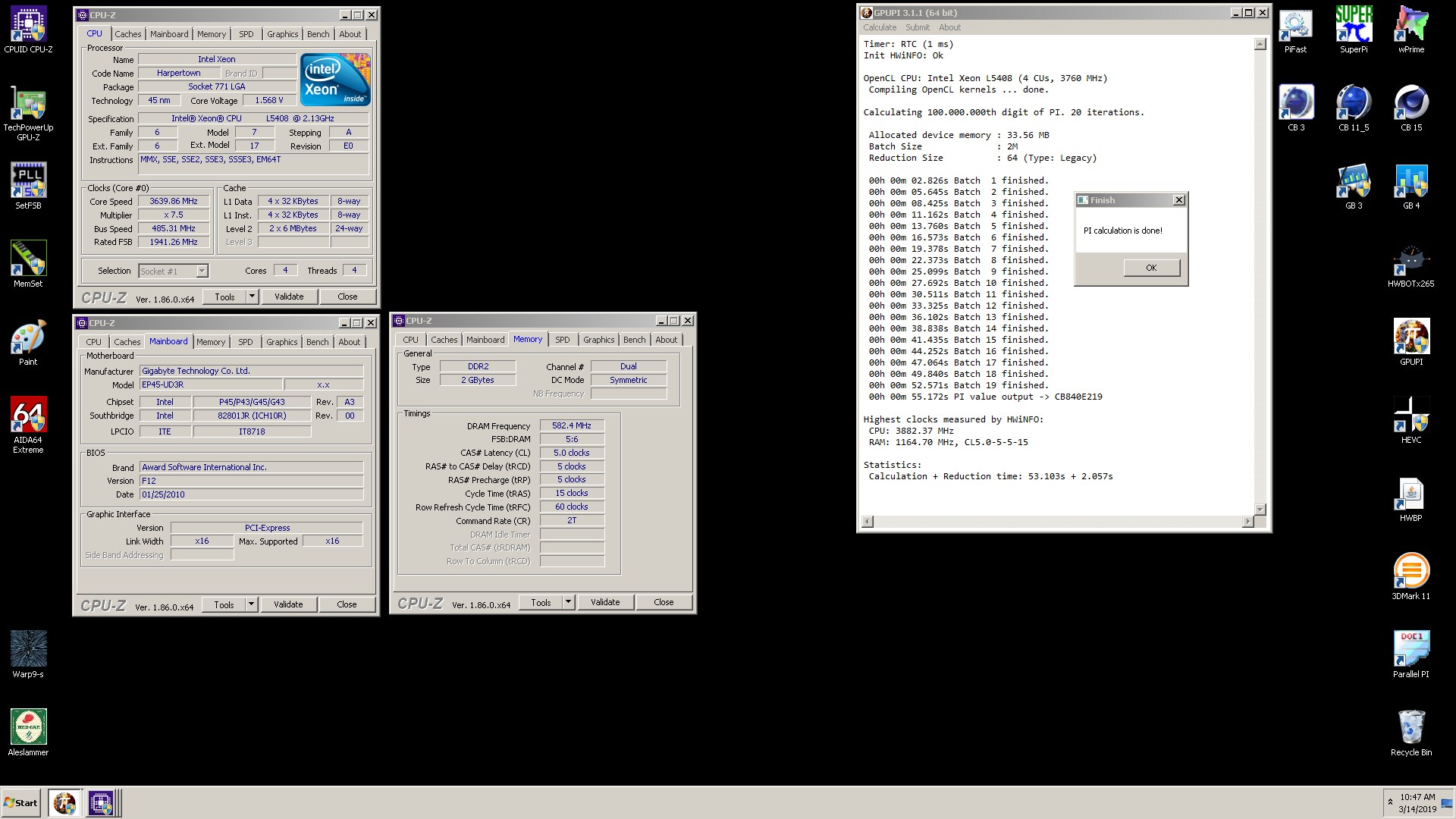Click GPUPI horizontal scrollbar right arrow

point(1247,522)
